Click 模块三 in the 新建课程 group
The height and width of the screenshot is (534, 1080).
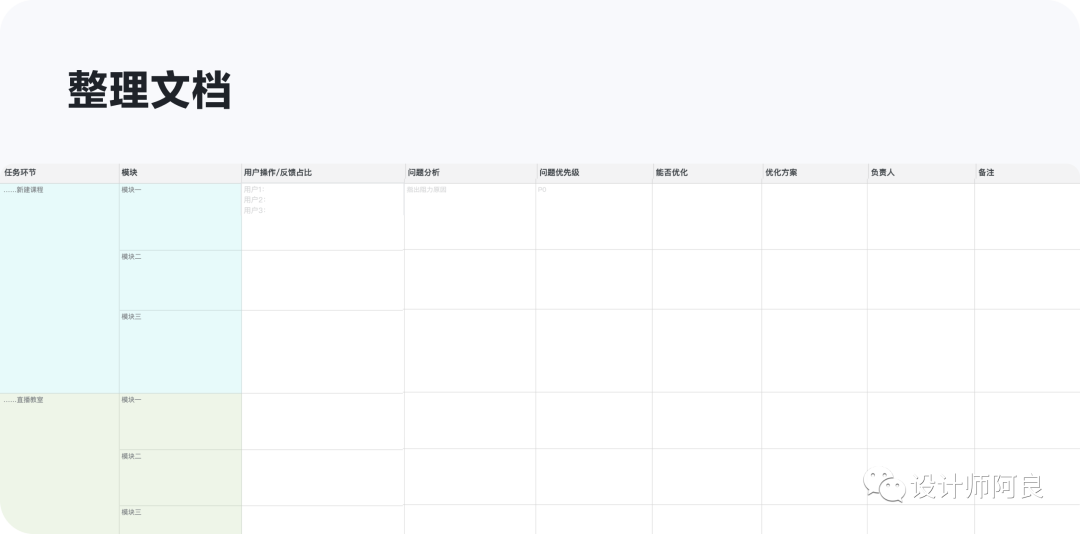(x=180, y=352)
